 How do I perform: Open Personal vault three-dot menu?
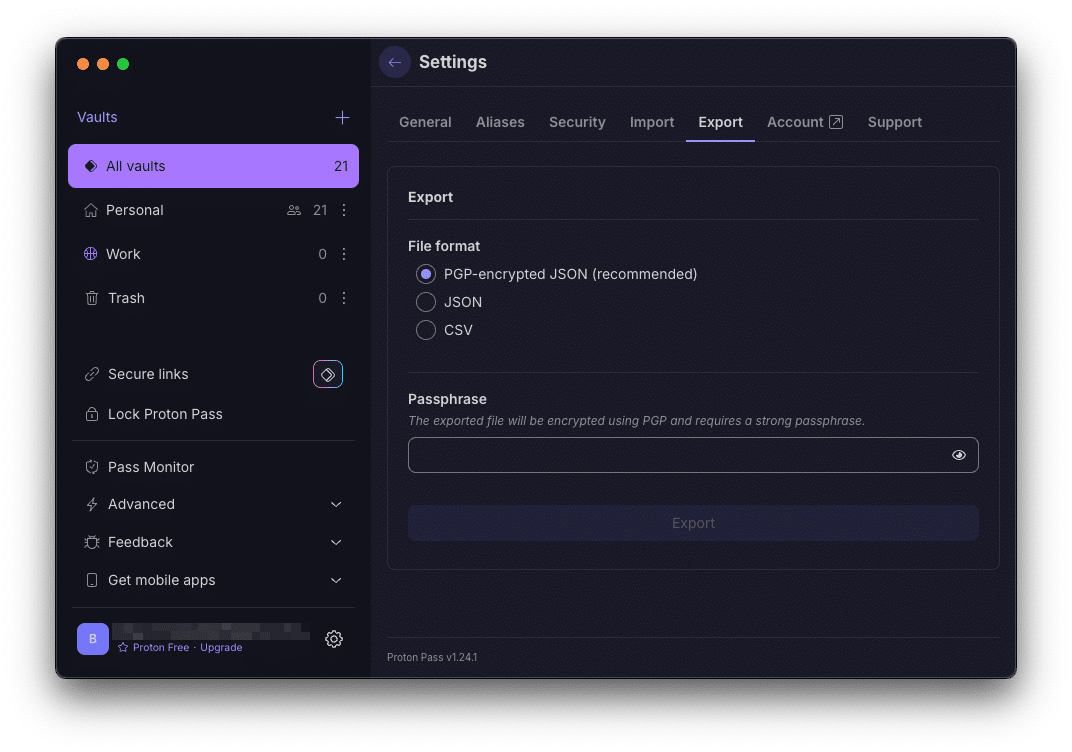point(344,210)
